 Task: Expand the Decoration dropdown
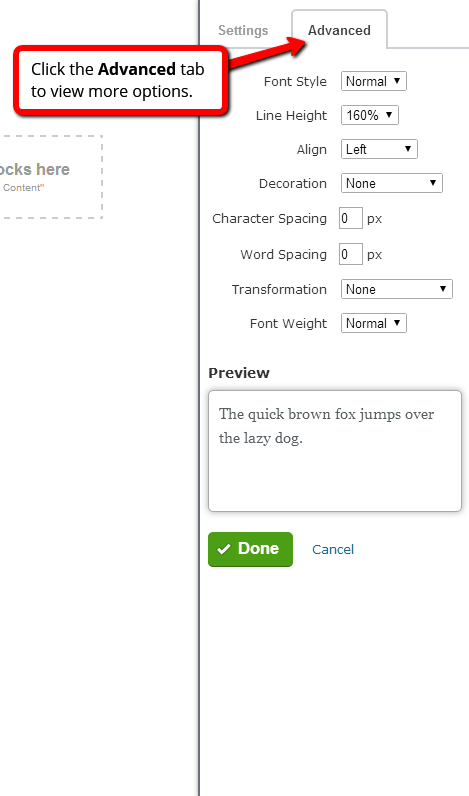tap(391, 183)
